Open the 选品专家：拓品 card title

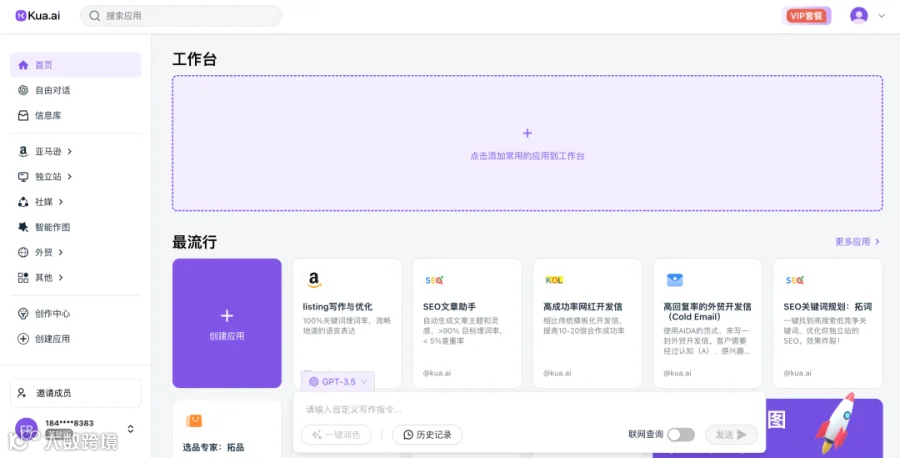[x=214, y=447]
